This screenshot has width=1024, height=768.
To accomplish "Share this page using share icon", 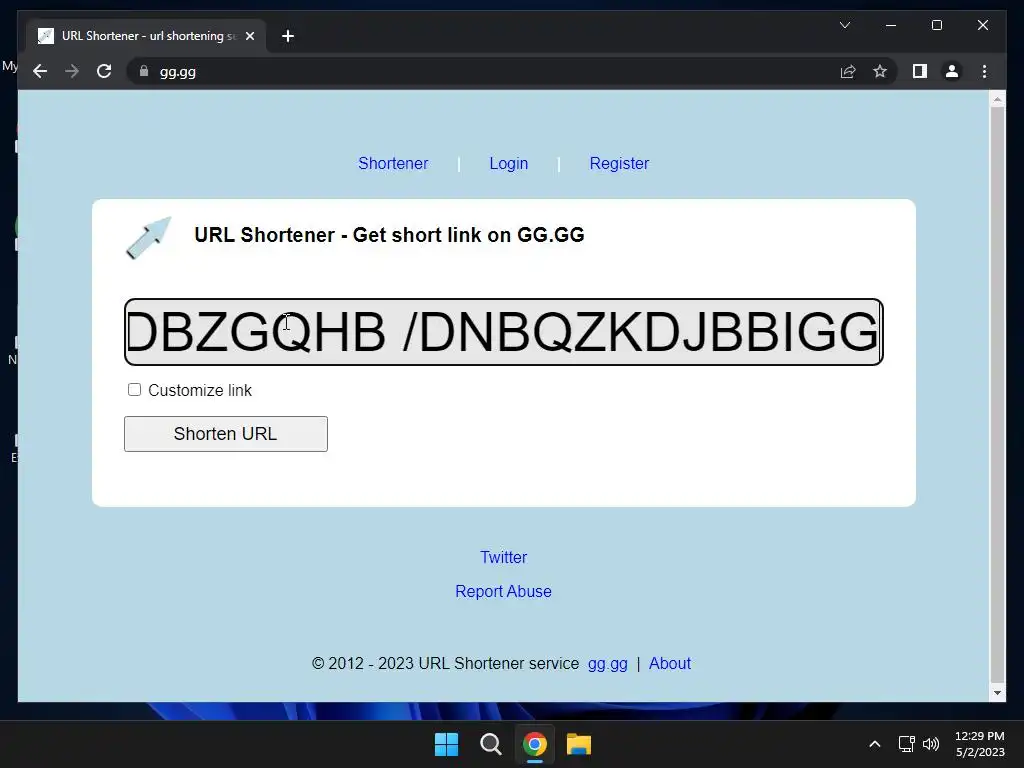I will pyautogui.click(x=848, y=71).
